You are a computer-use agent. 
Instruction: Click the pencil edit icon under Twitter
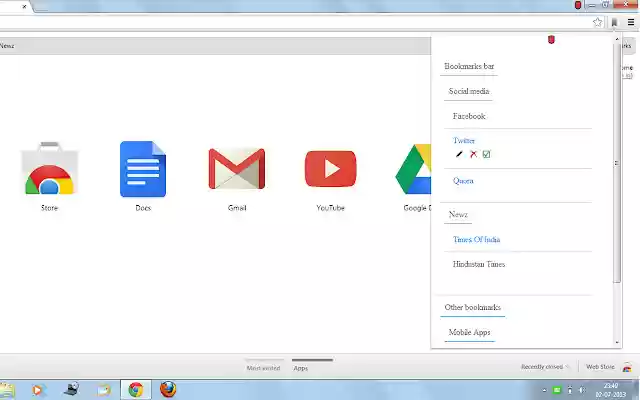(x=459, y=154)
